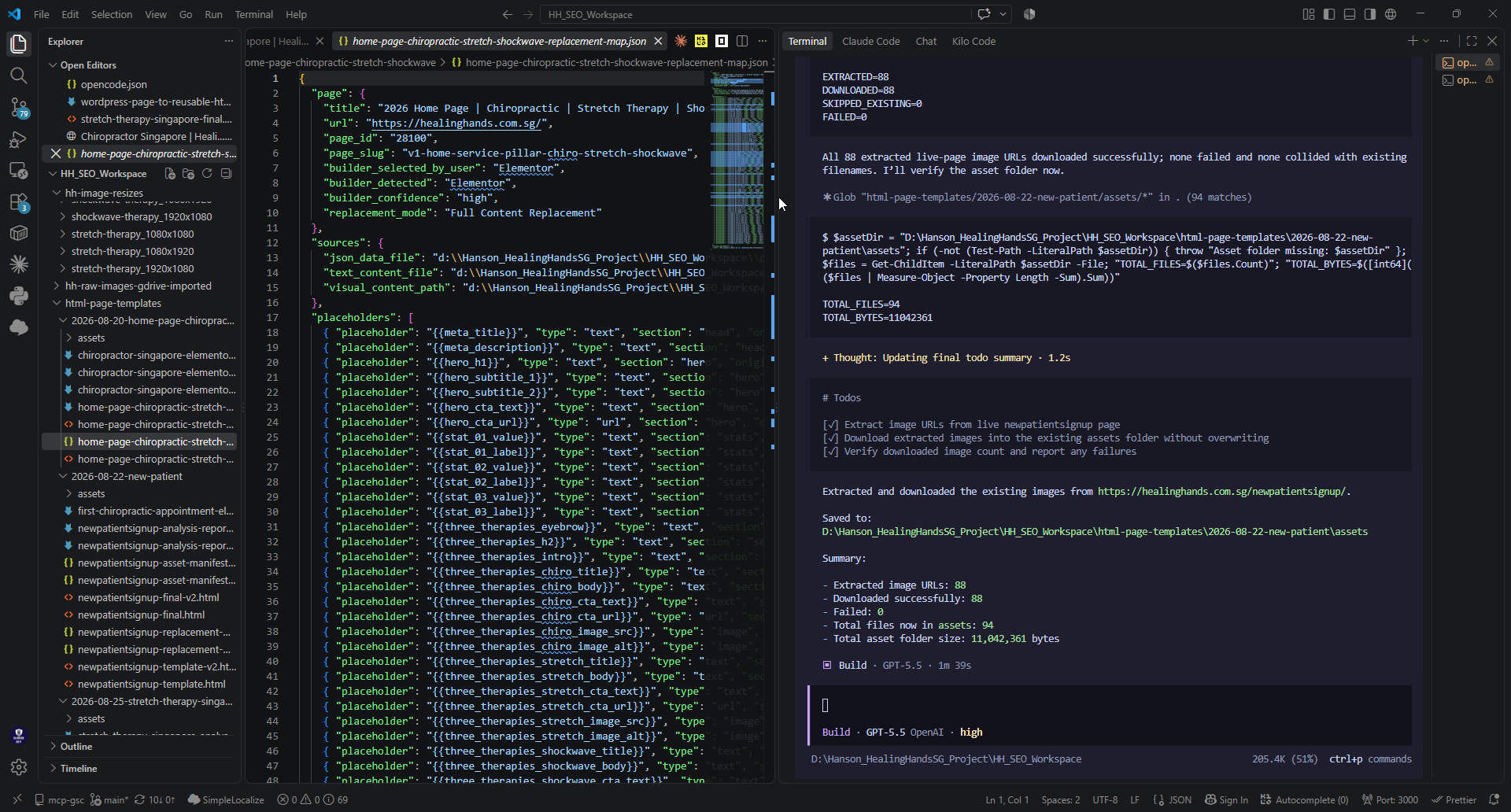Switch to the Chat panel tab
The height and width of the screenshot is (812, 1511).
(x=925, y=41)
